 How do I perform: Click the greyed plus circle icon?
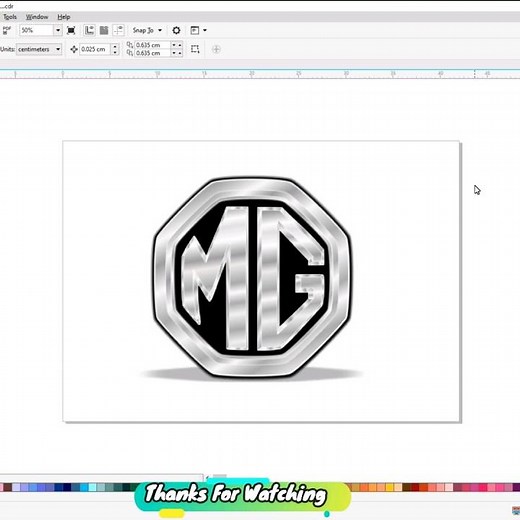coord(216,49)
